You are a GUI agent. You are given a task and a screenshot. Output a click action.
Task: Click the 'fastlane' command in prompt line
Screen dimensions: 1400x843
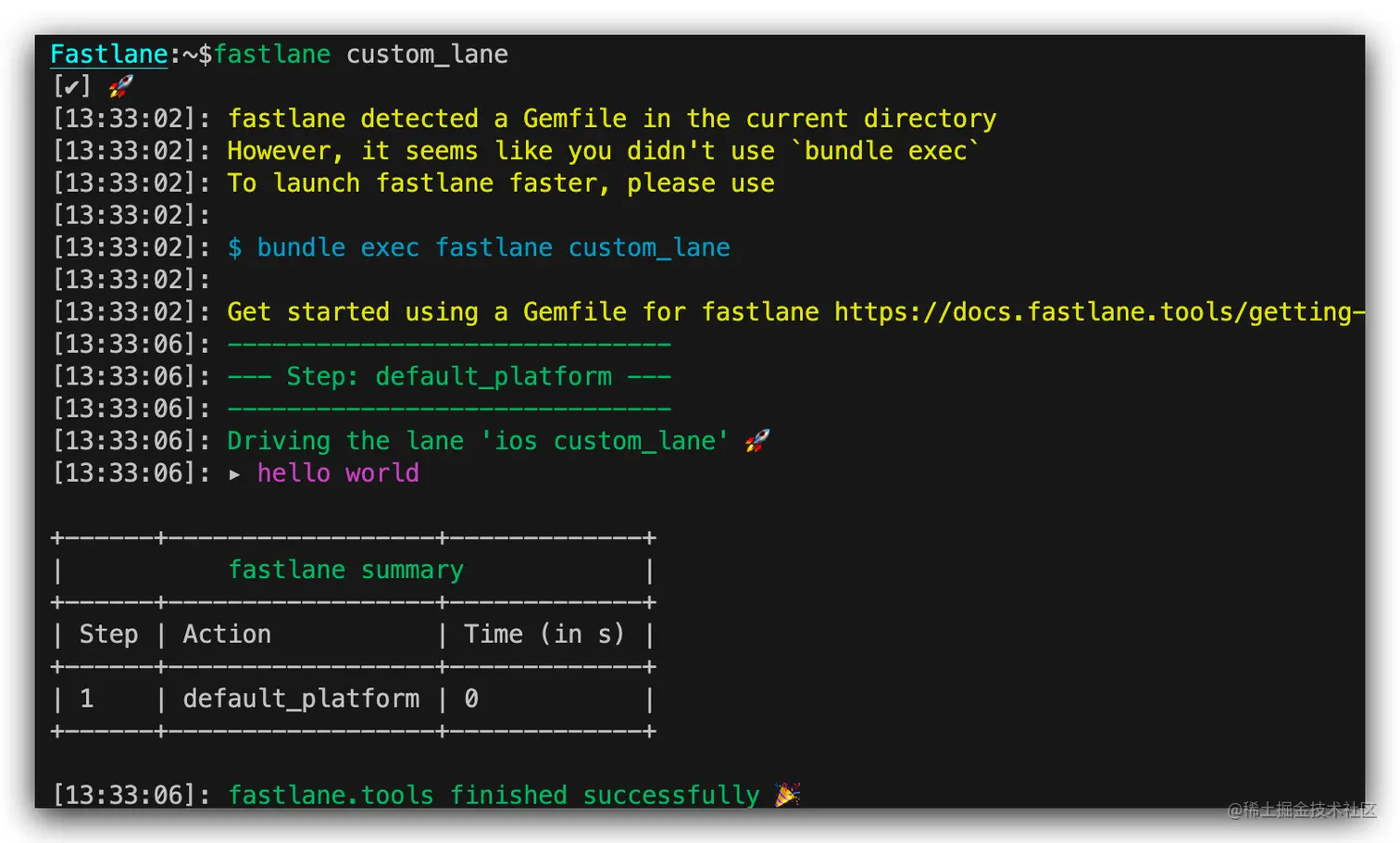click(x=272, y=54)
